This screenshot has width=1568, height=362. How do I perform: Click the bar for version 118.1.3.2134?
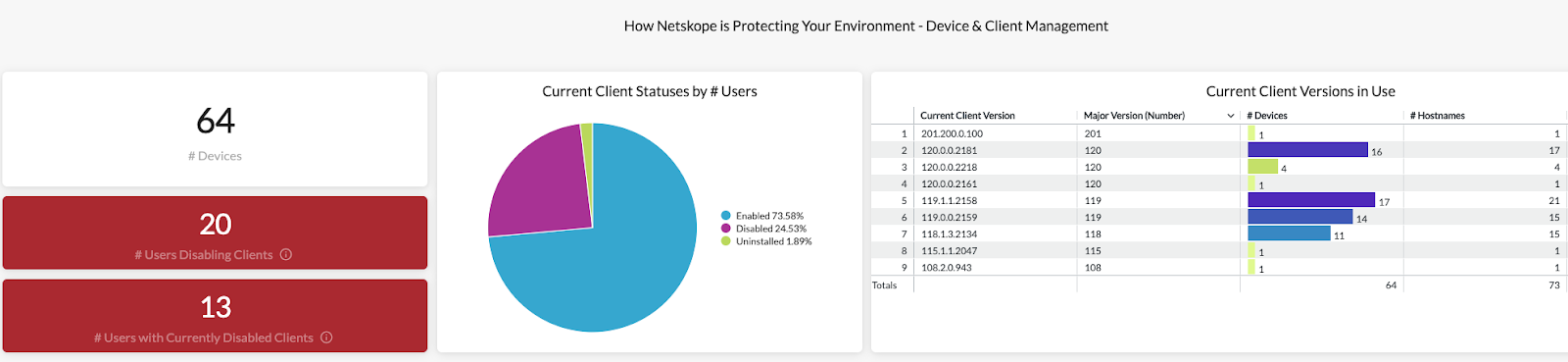(1289, 233)
